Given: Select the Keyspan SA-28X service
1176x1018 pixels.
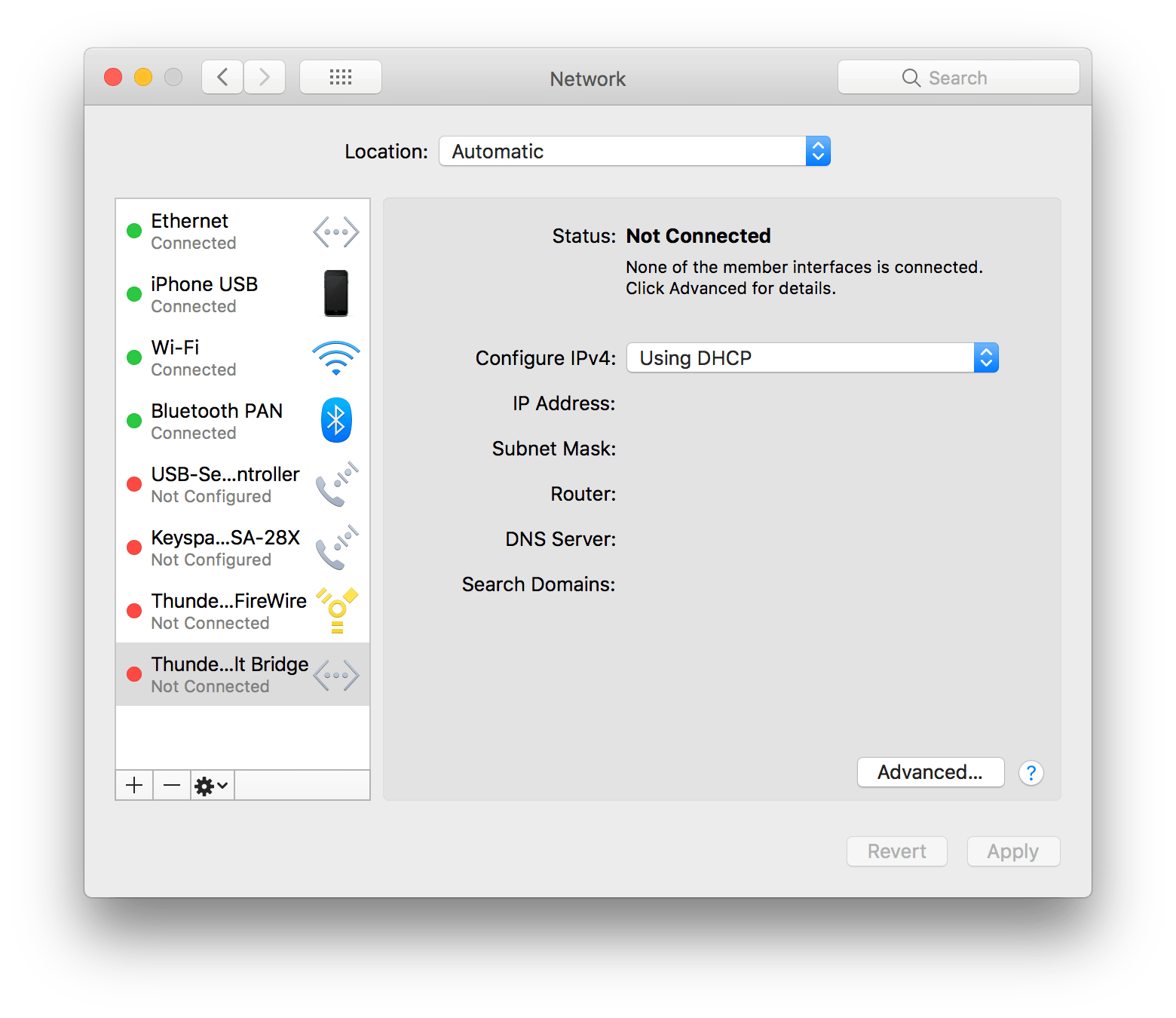Looking at the screenshot, I should [x=225, y=547].
